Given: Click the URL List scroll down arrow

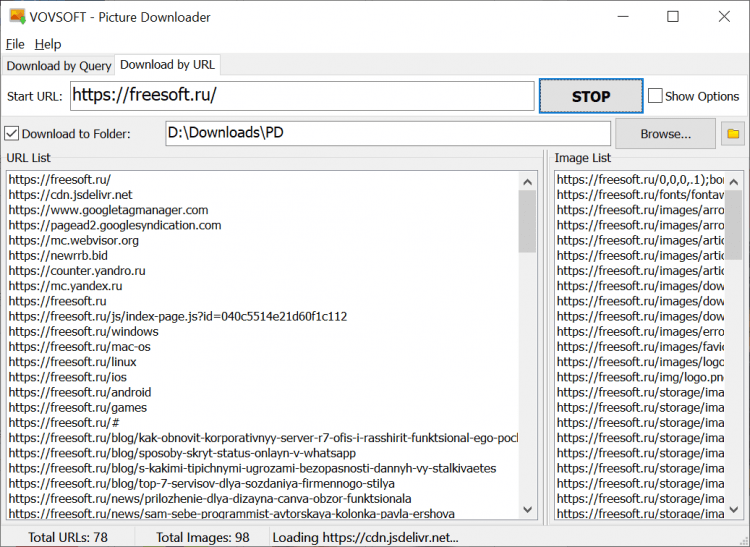Looking at the screenshot, I should tap(528, 510).
